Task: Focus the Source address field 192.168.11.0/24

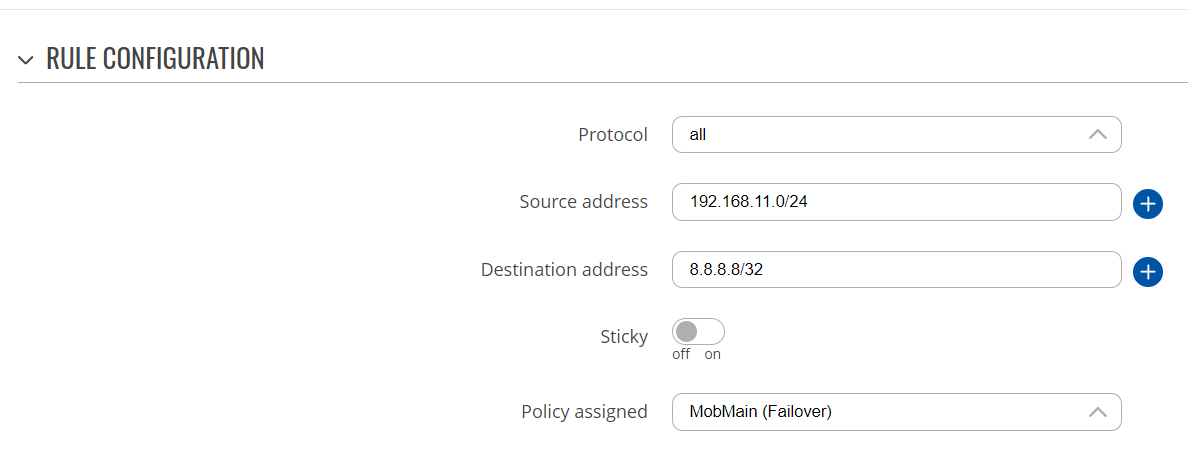Action: click(896, 202)
